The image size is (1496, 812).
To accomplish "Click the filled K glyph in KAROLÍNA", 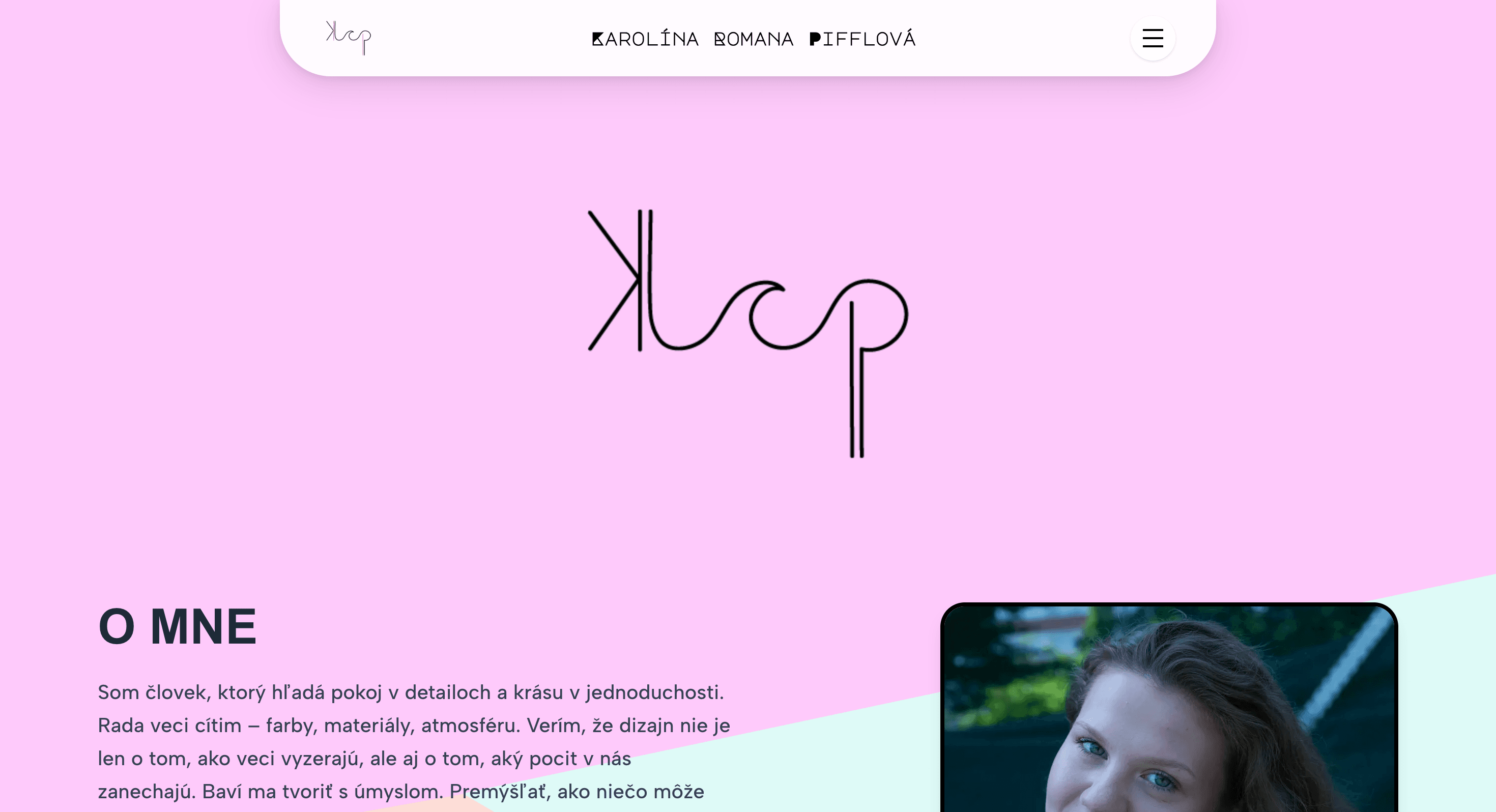I will coord(597,39).
